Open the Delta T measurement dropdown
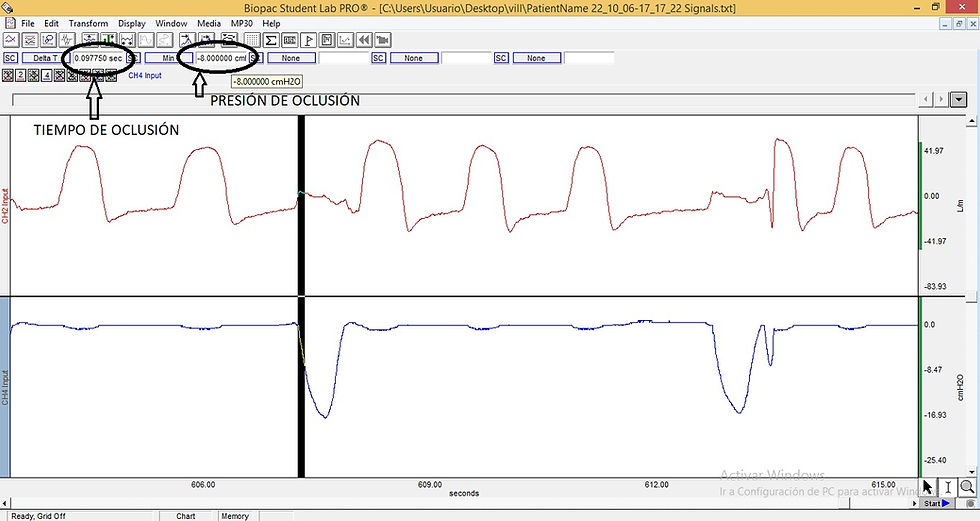Viewport: 980px width, 521px height. point(45,58)
